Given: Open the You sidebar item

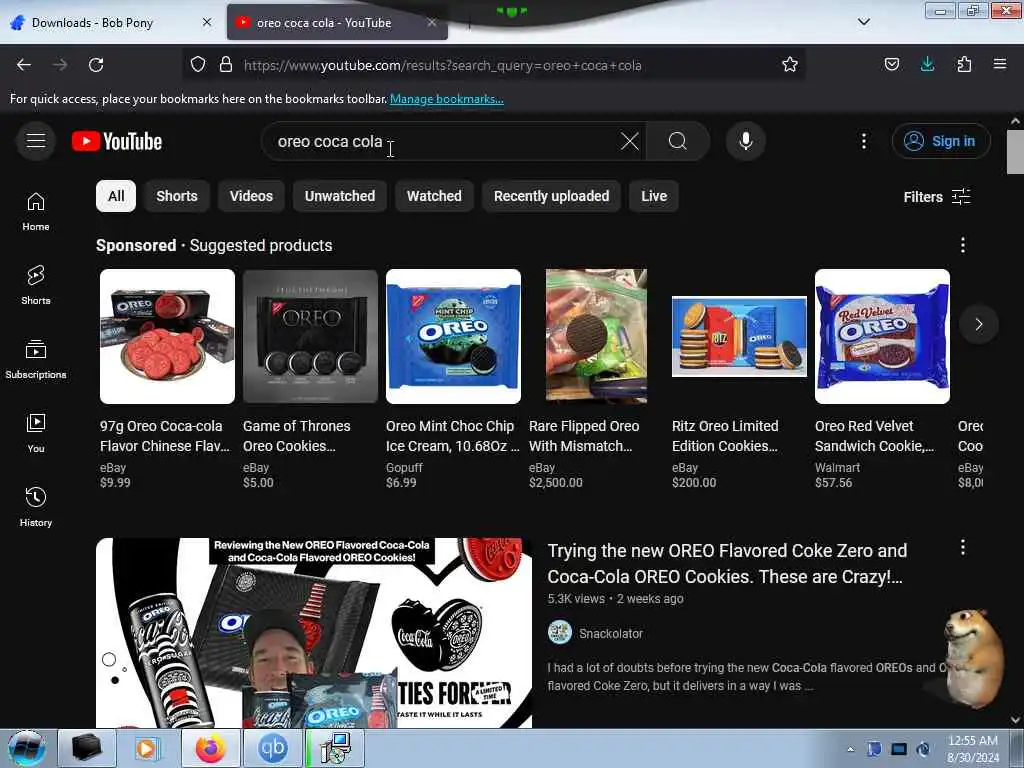Looking at the screenshot, I should coord(36,433).
